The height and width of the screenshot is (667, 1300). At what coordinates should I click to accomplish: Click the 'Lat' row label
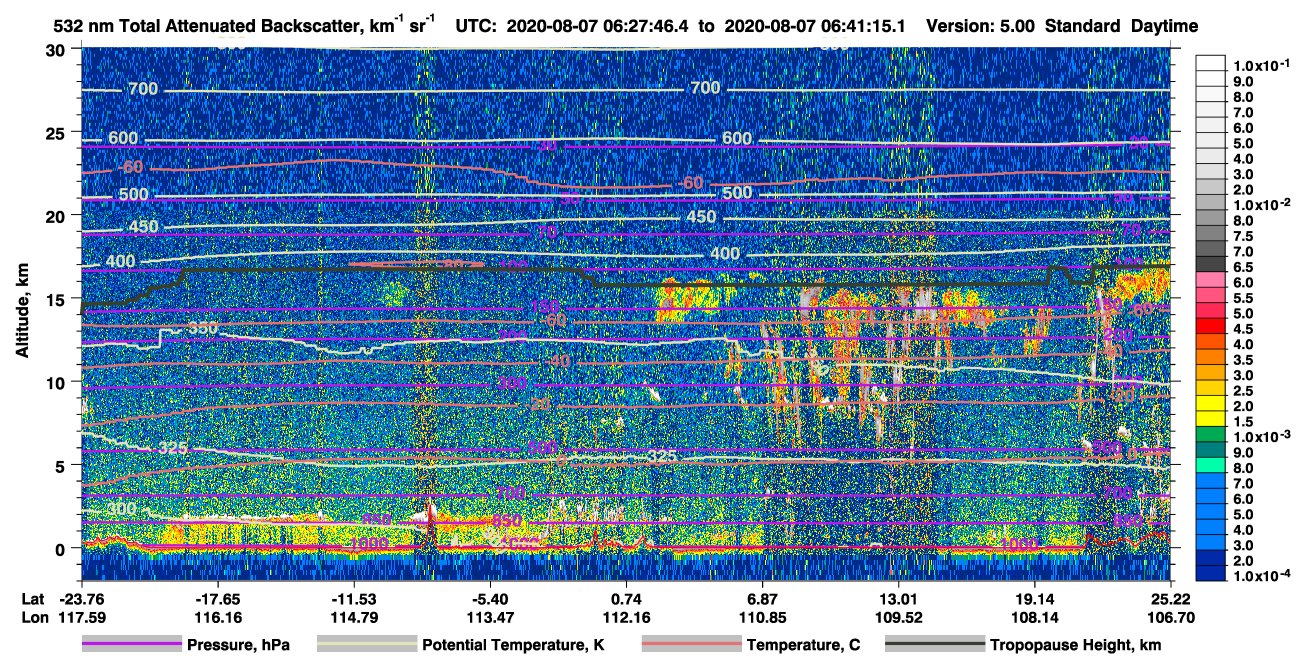click(x=33, y=600)
